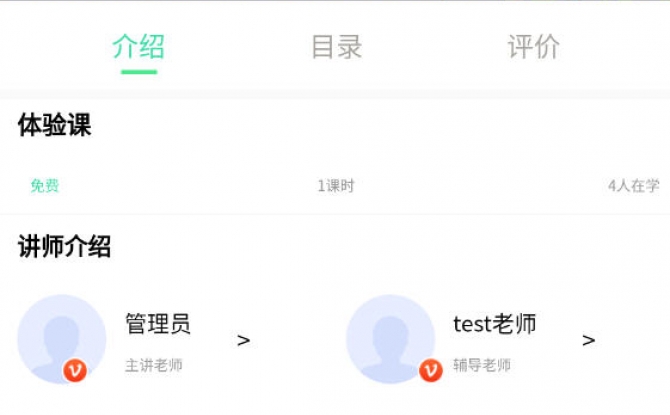The image size is (670, 415).
Task: Switch to the 介绍 tab
Action: click(138, 47)
